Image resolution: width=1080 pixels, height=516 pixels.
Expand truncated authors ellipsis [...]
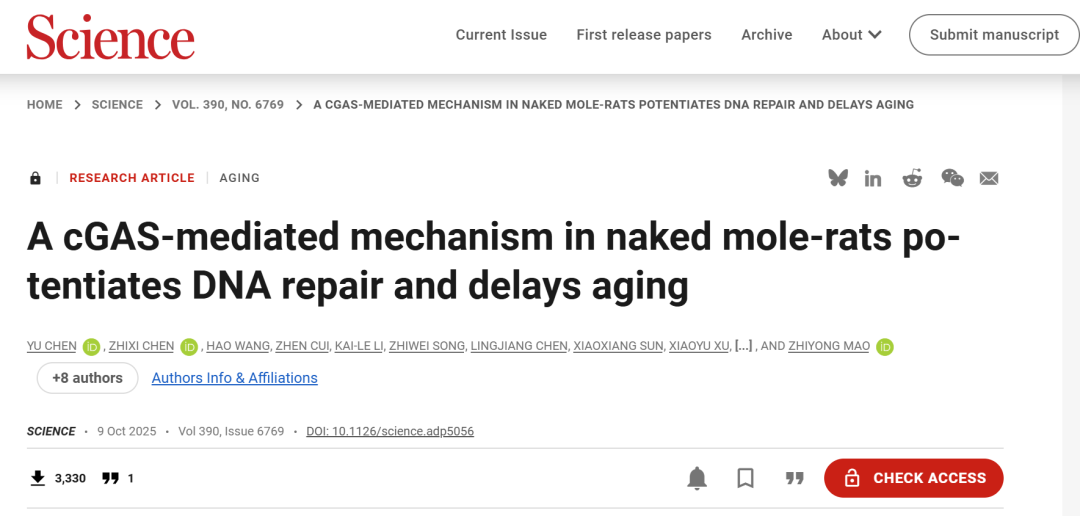[x=743, y=346]
